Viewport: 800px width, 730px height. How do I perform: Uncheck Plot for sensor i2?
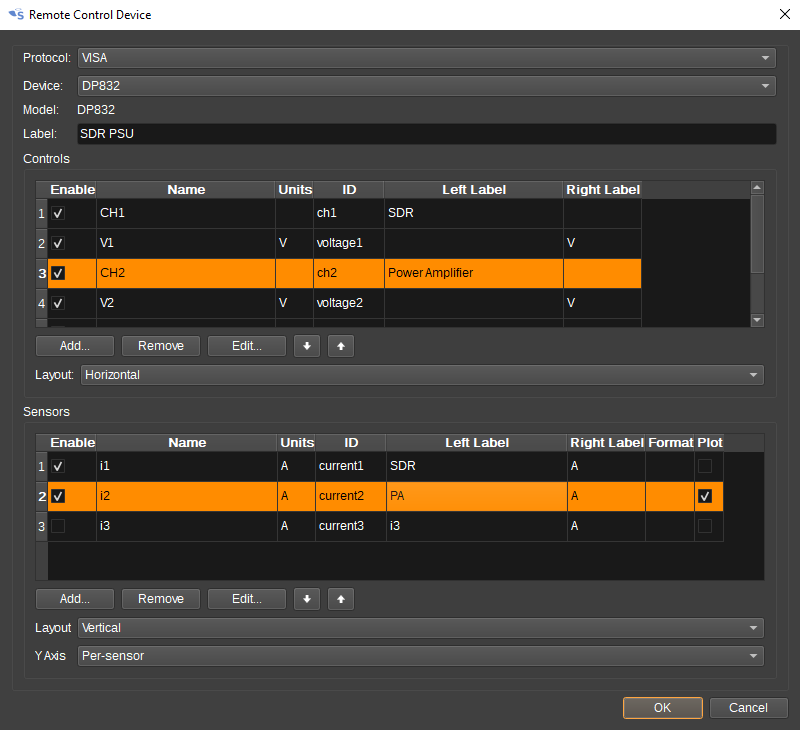pos(707,496)
